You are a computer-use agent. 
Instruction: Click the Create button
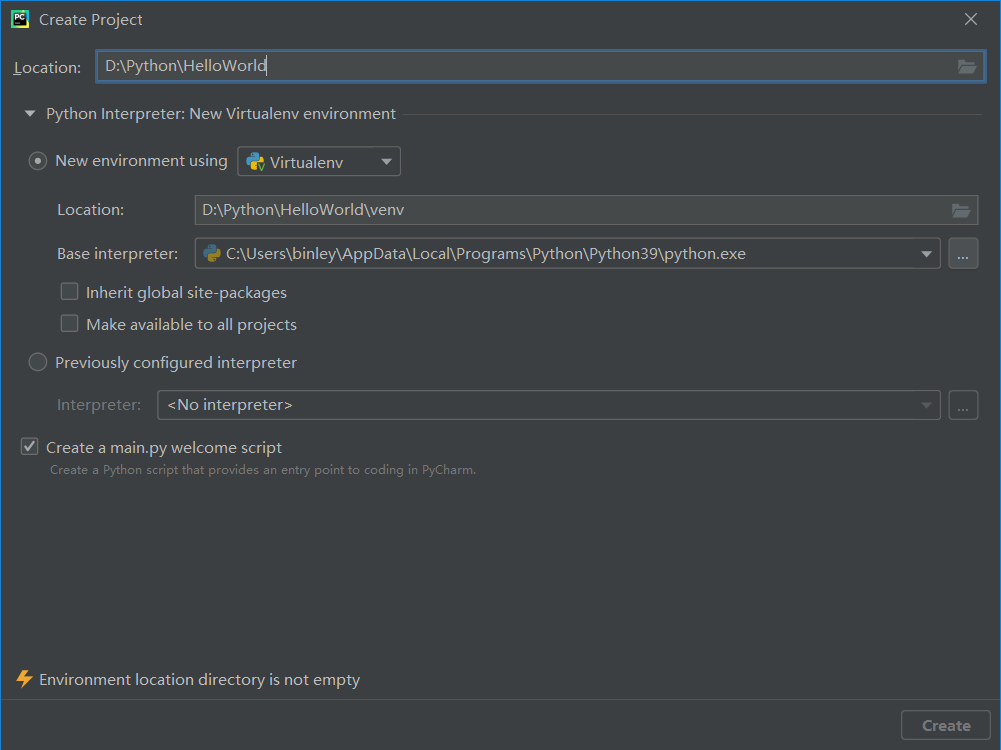[x=945, y=726]
